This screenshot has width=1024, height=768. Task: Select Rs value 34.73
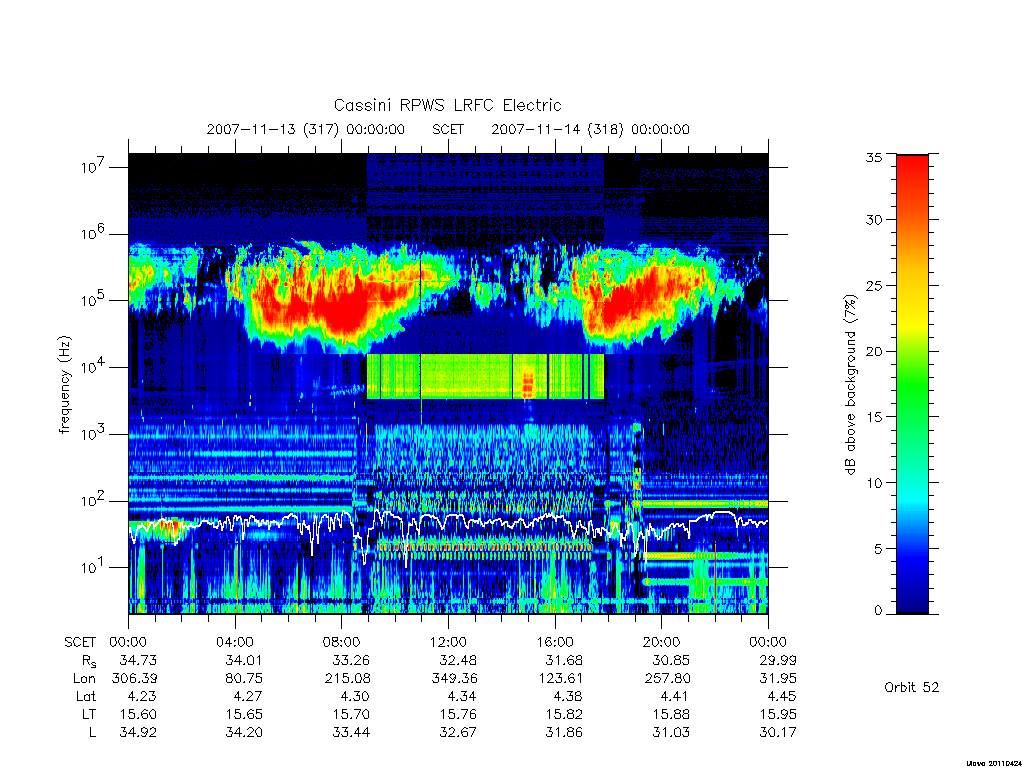pos(138,660)
